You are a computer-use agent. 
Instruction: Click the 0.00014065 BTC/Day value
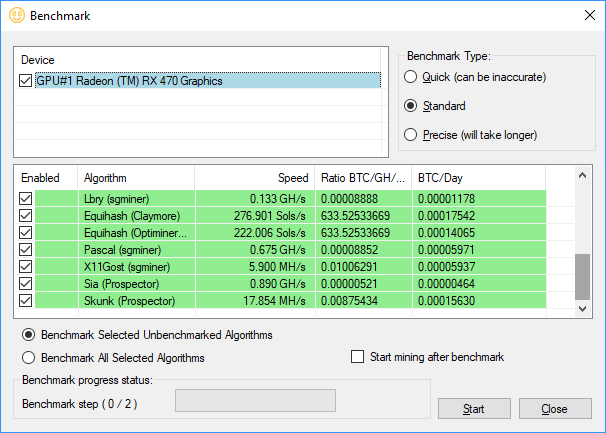pyautogui.click(x=446, y=233)
